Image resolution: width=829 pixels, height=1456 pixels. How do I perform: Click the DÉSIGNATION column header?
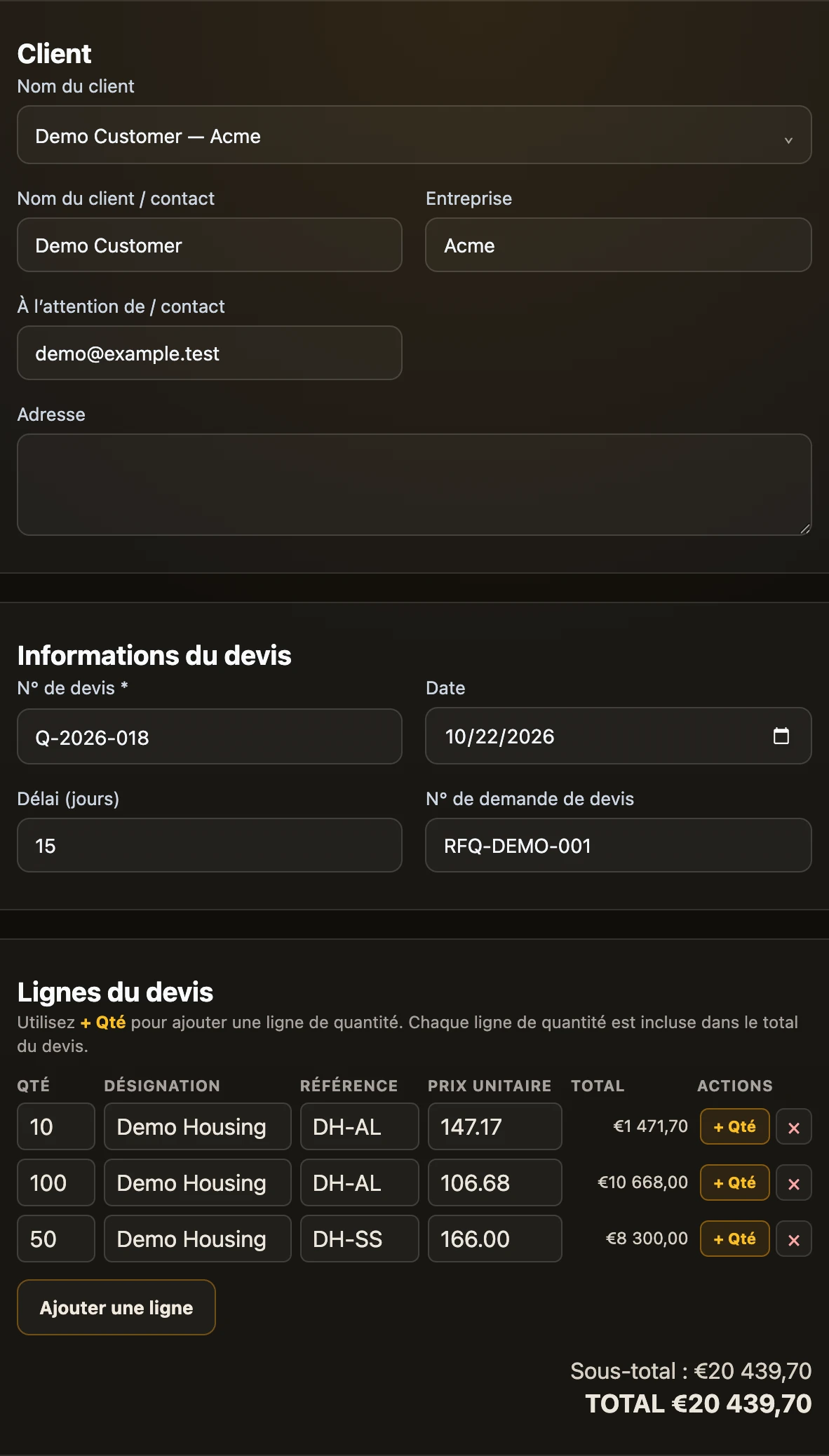coord(162,1086)
